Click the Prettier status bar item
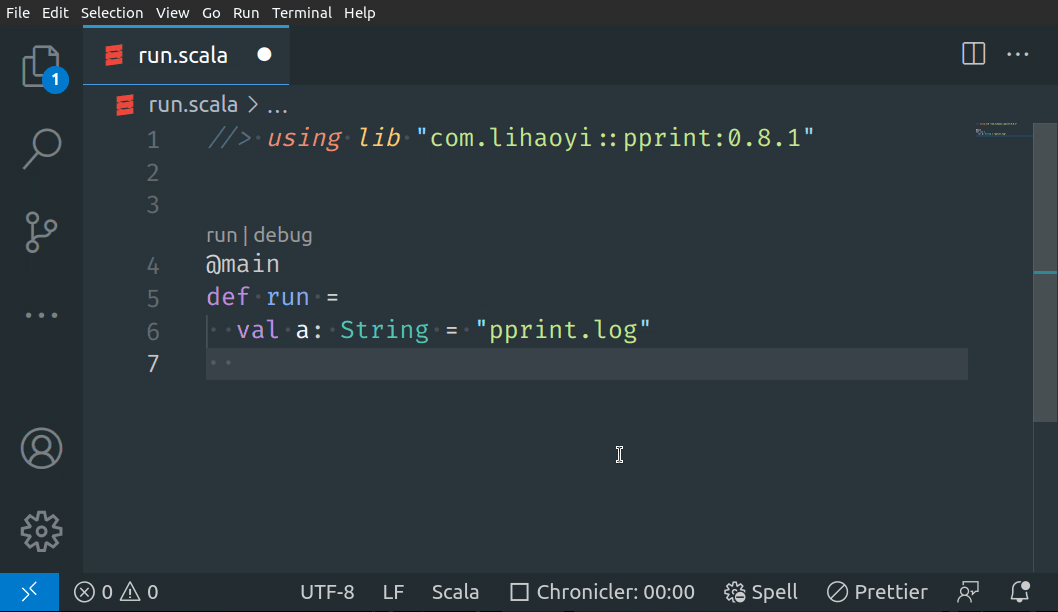This screenshot has width=1058, height=612. [x=877, y=592]
